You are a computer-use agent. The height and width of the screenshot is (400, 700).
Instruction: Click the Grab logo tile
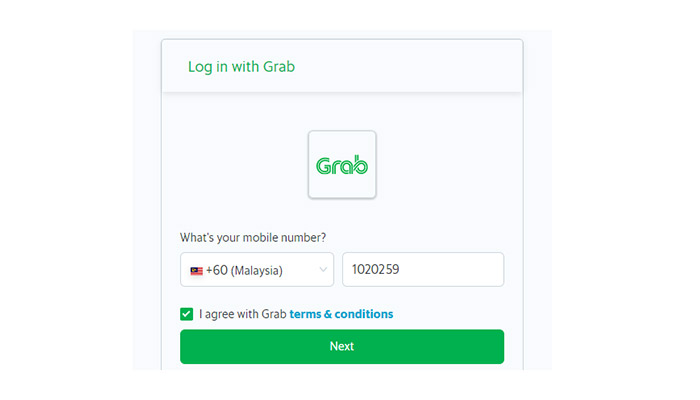tap(342, 164)
